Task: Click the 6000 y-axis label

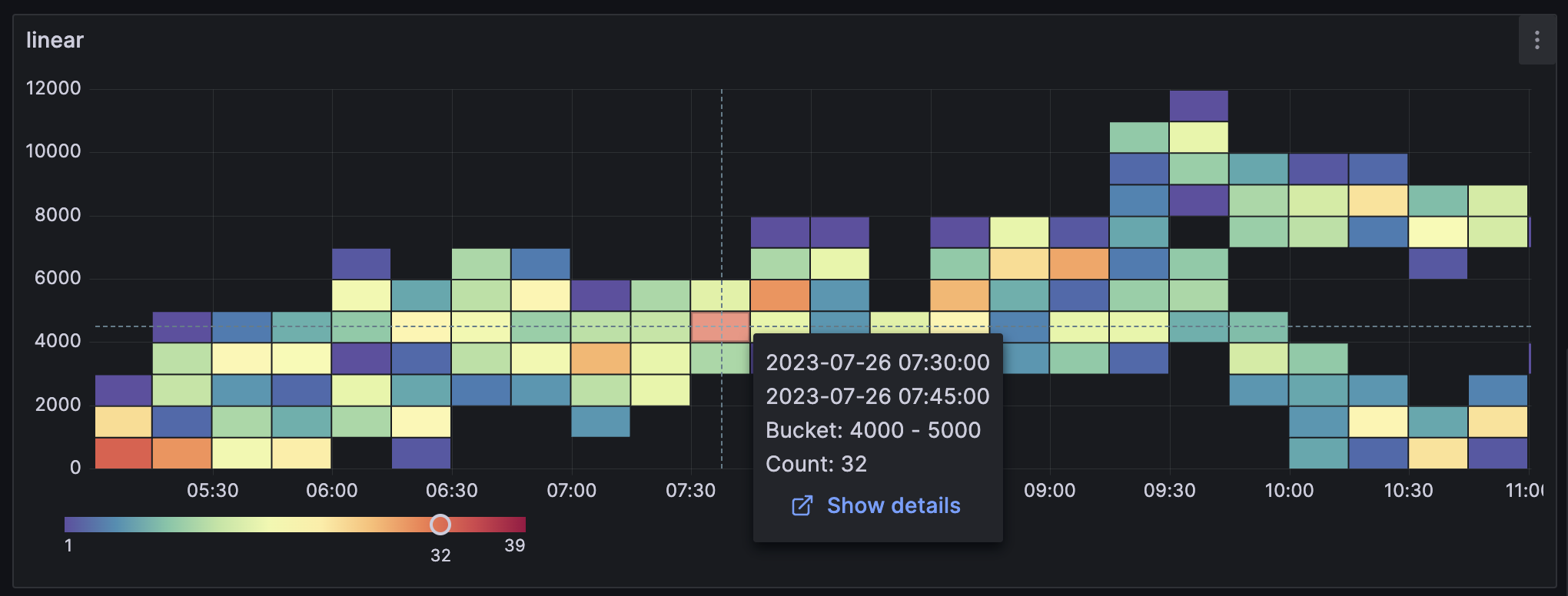Action: pos(58,278)
